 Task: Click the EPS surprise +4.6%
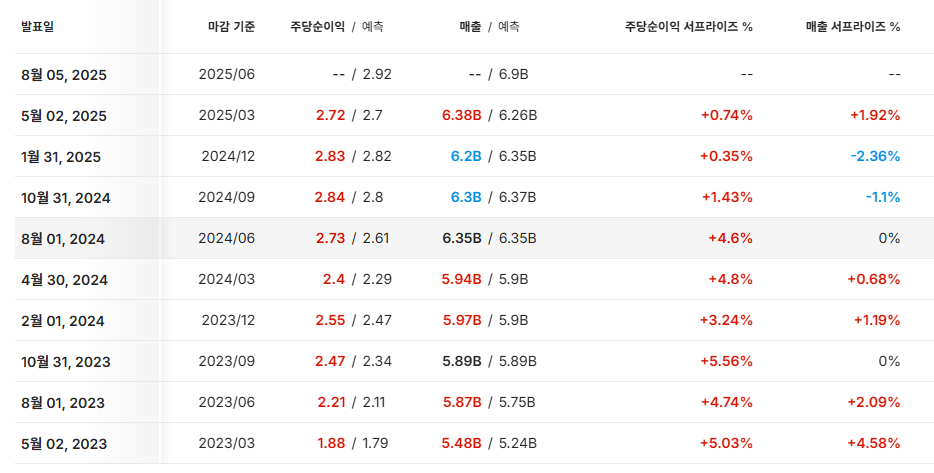[x=730, y=239]
